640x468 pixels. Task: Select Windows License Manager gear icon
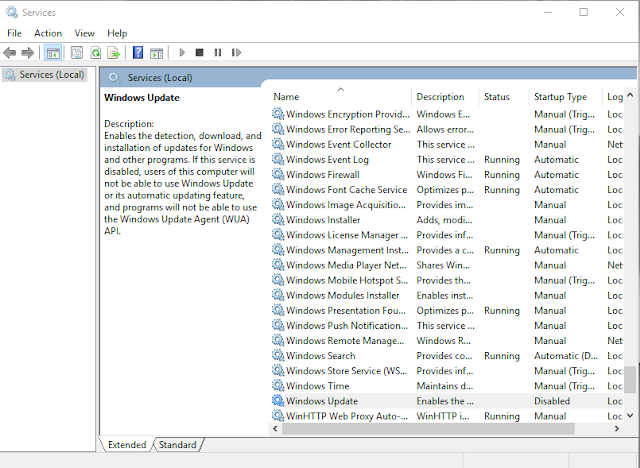point(278,235)
